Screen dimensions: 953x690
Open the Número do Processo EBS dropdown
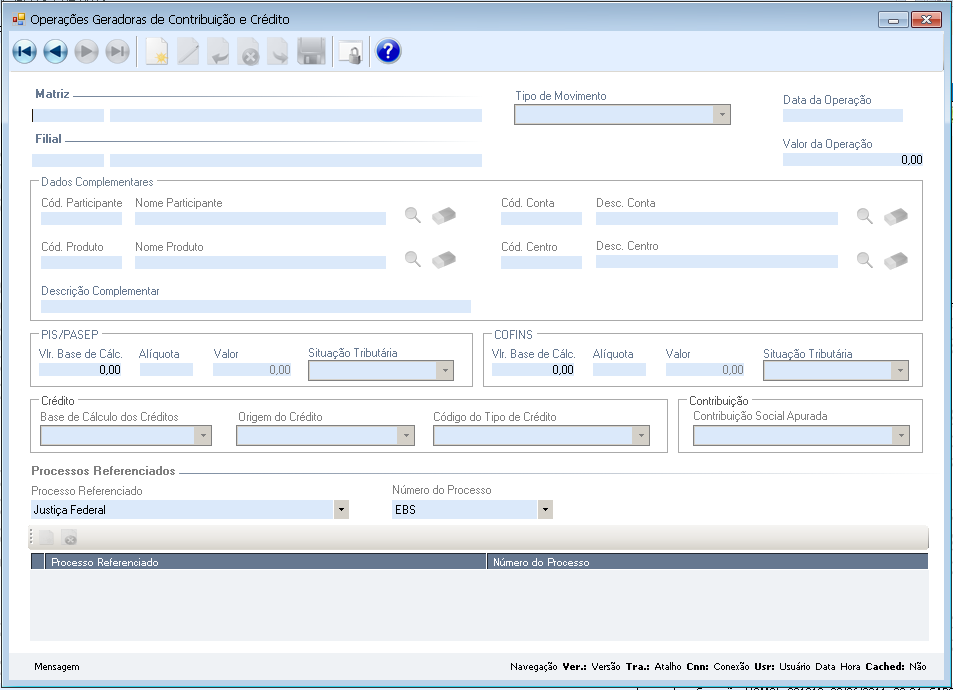tap(545, 510)
